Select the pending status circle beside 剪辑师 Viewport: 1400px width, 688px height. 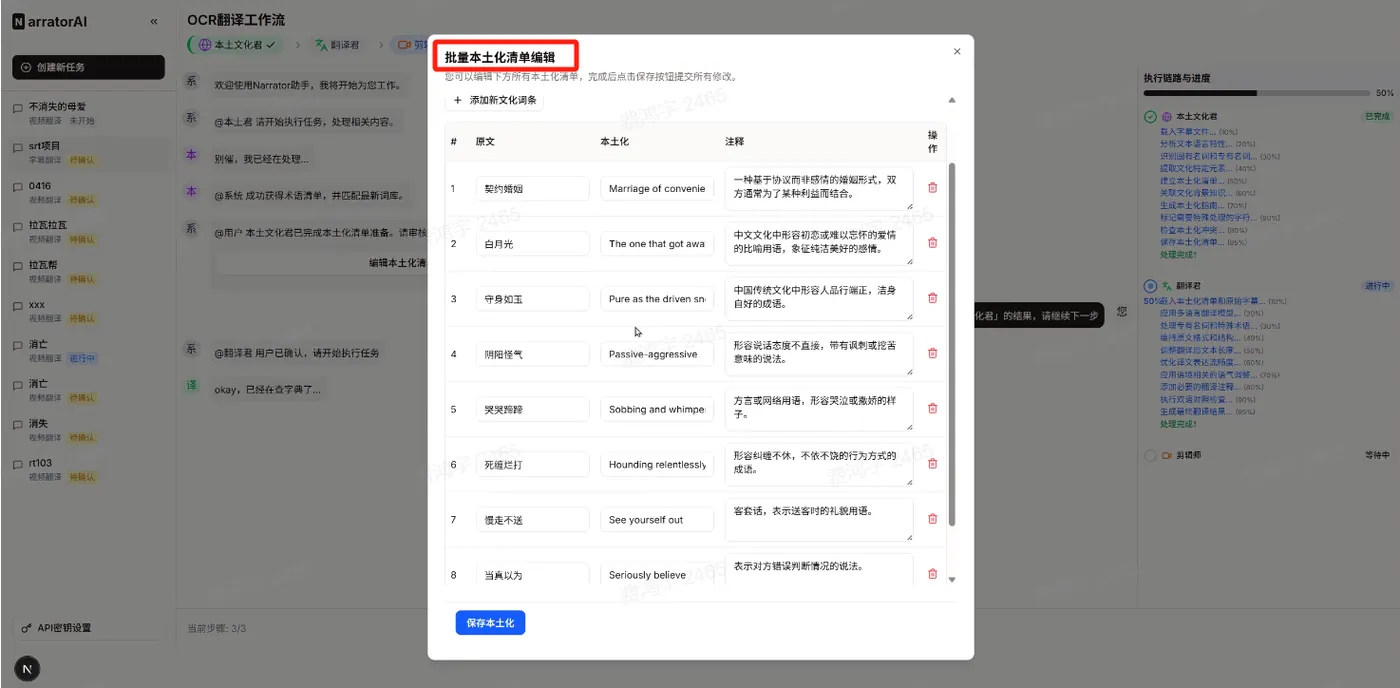[1150, 456]
